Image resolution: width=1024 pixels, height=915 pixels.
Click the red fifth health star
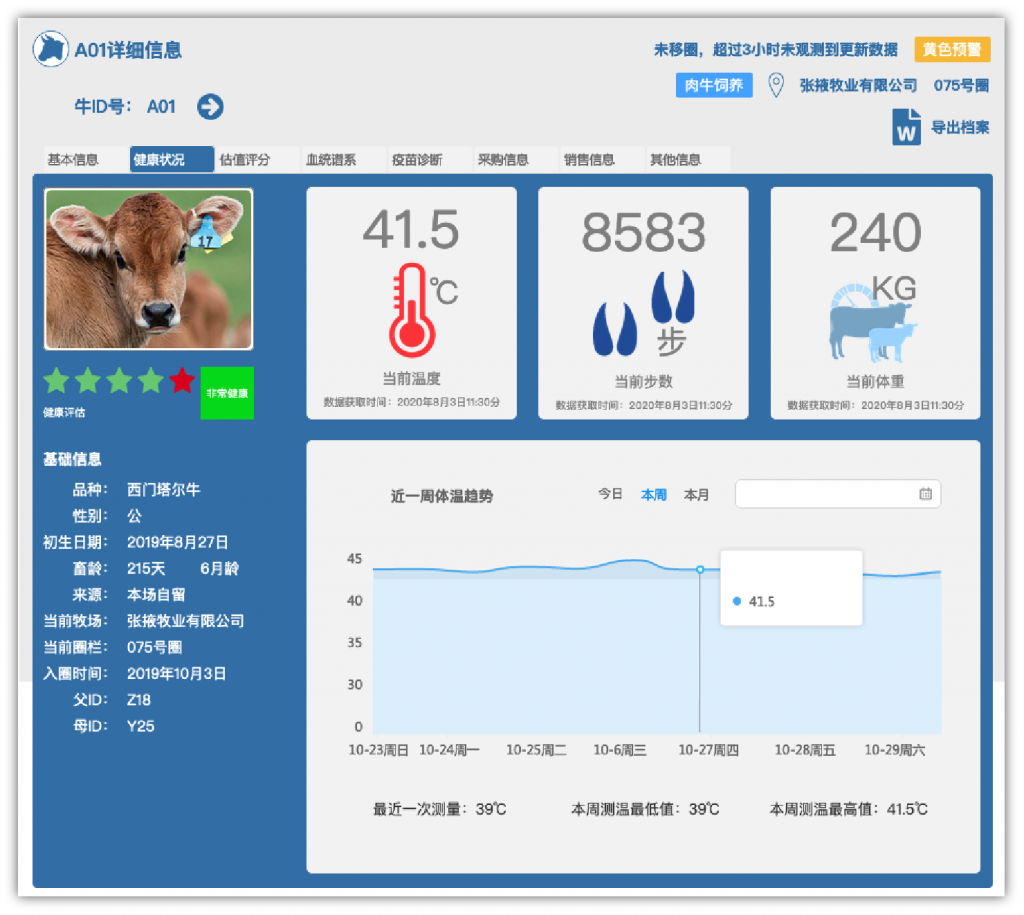182,380
